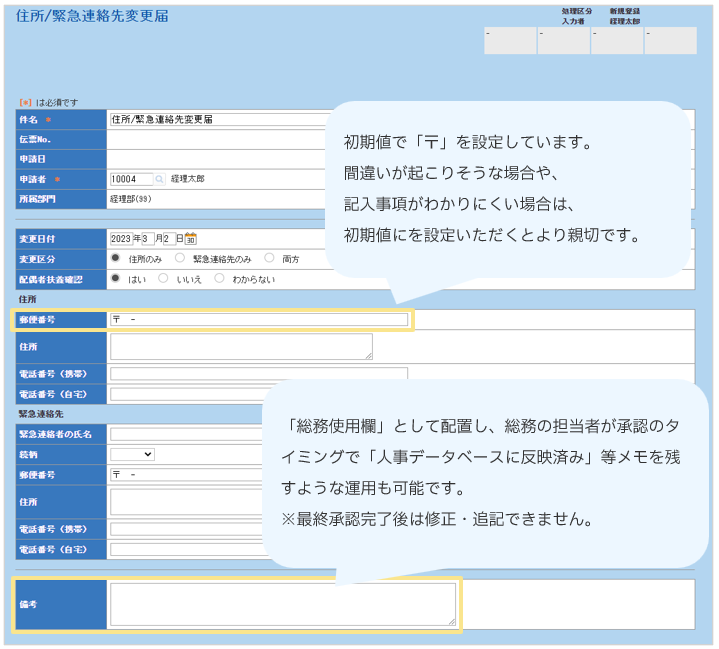Viewport: 719px width, 649px height.
Task: Click the day field in 変更日付
Action: click(x=168, y=239)
